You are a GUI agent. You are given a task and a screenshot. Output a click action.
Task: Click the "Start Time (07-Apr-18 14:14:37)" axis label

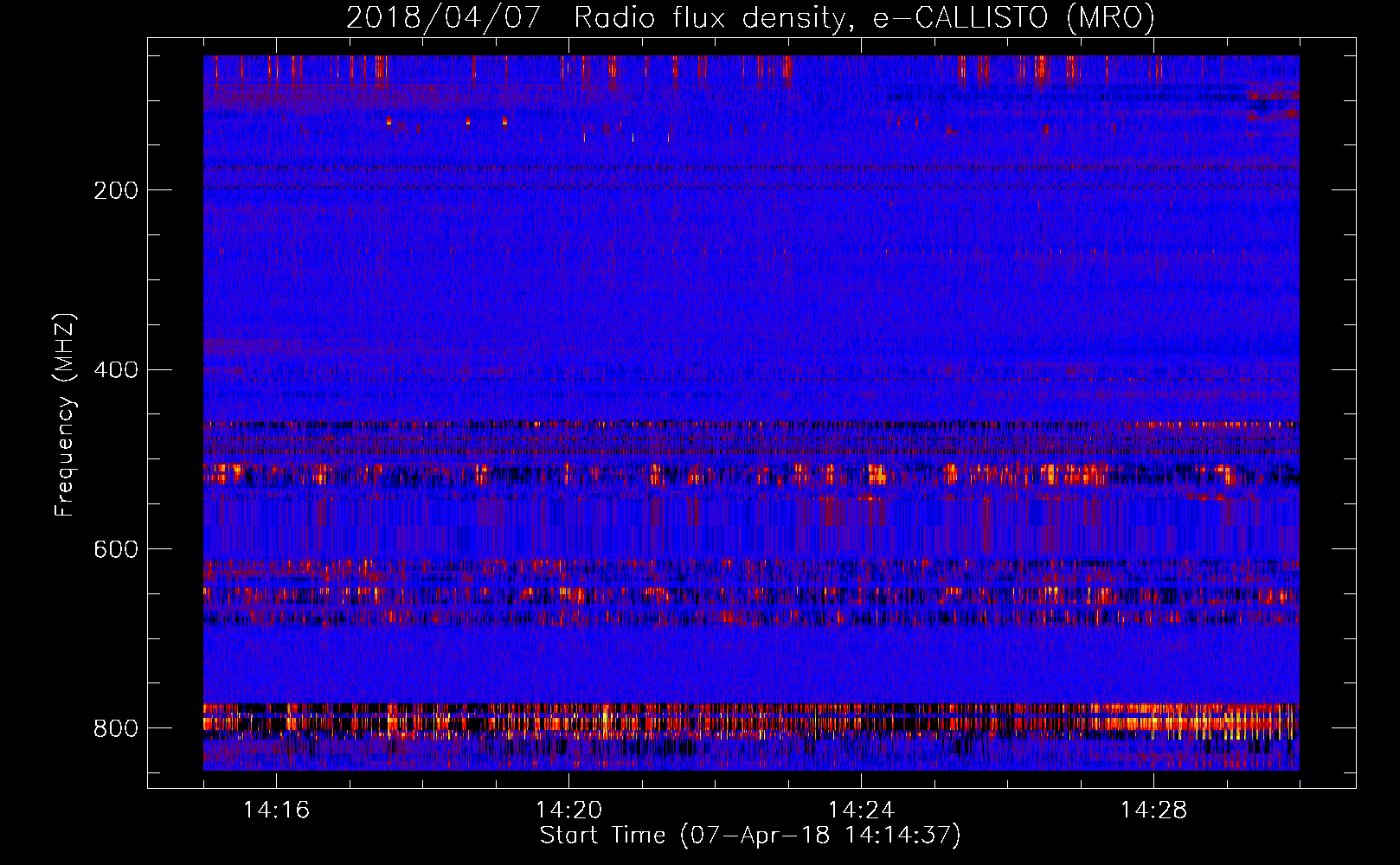[750, 836]
